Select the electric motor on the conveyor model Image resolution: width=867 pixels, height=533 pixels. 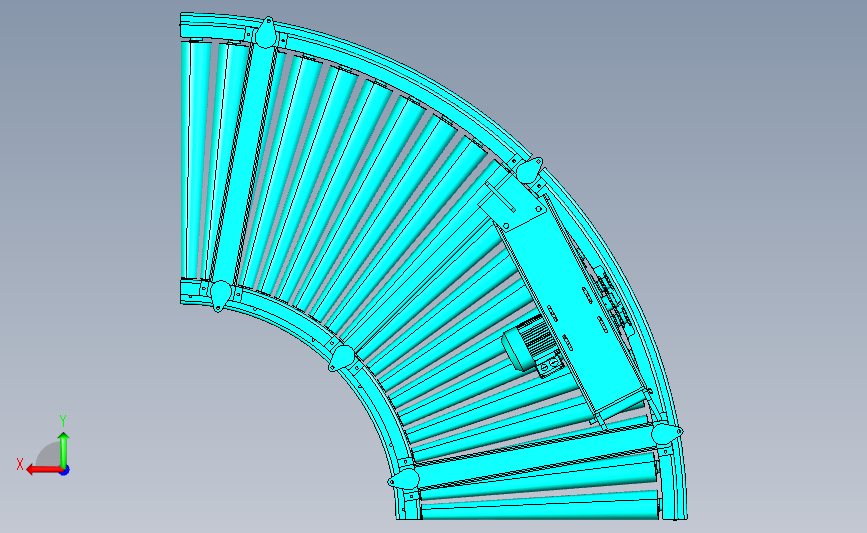pos(532,346)
